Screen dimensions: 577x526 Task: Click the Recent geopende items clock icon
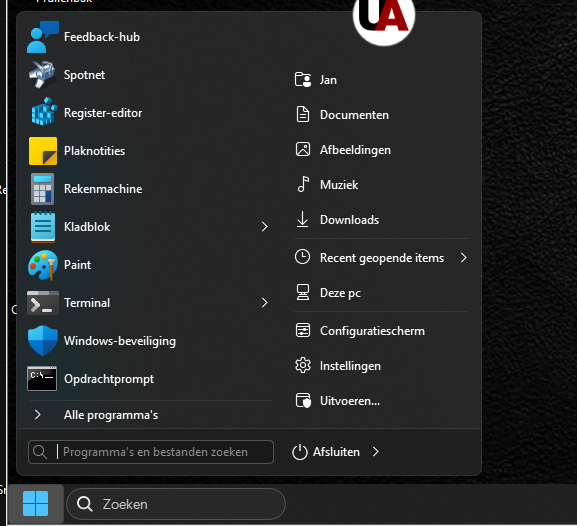click(x=302, y=257)
